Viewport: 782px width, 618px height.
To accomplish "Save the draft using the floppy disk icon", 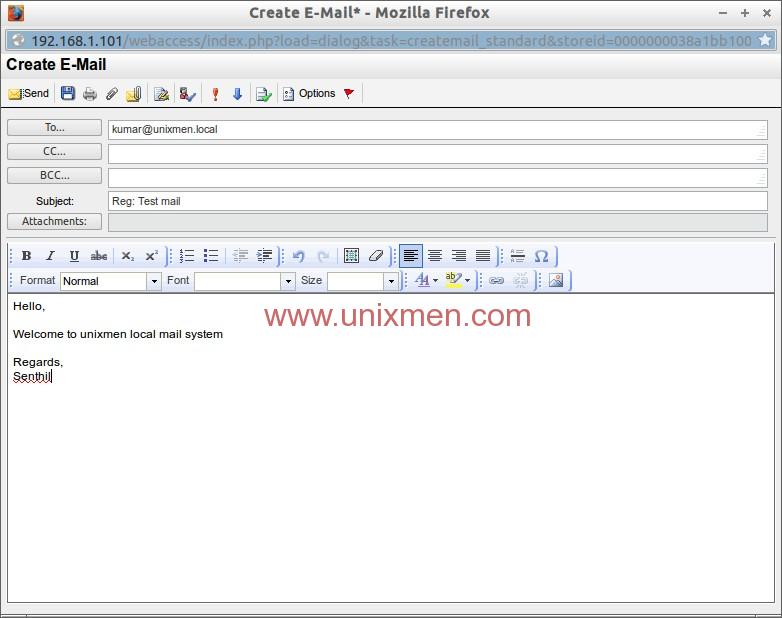I will pyautogui.click(x=68, y=93).
